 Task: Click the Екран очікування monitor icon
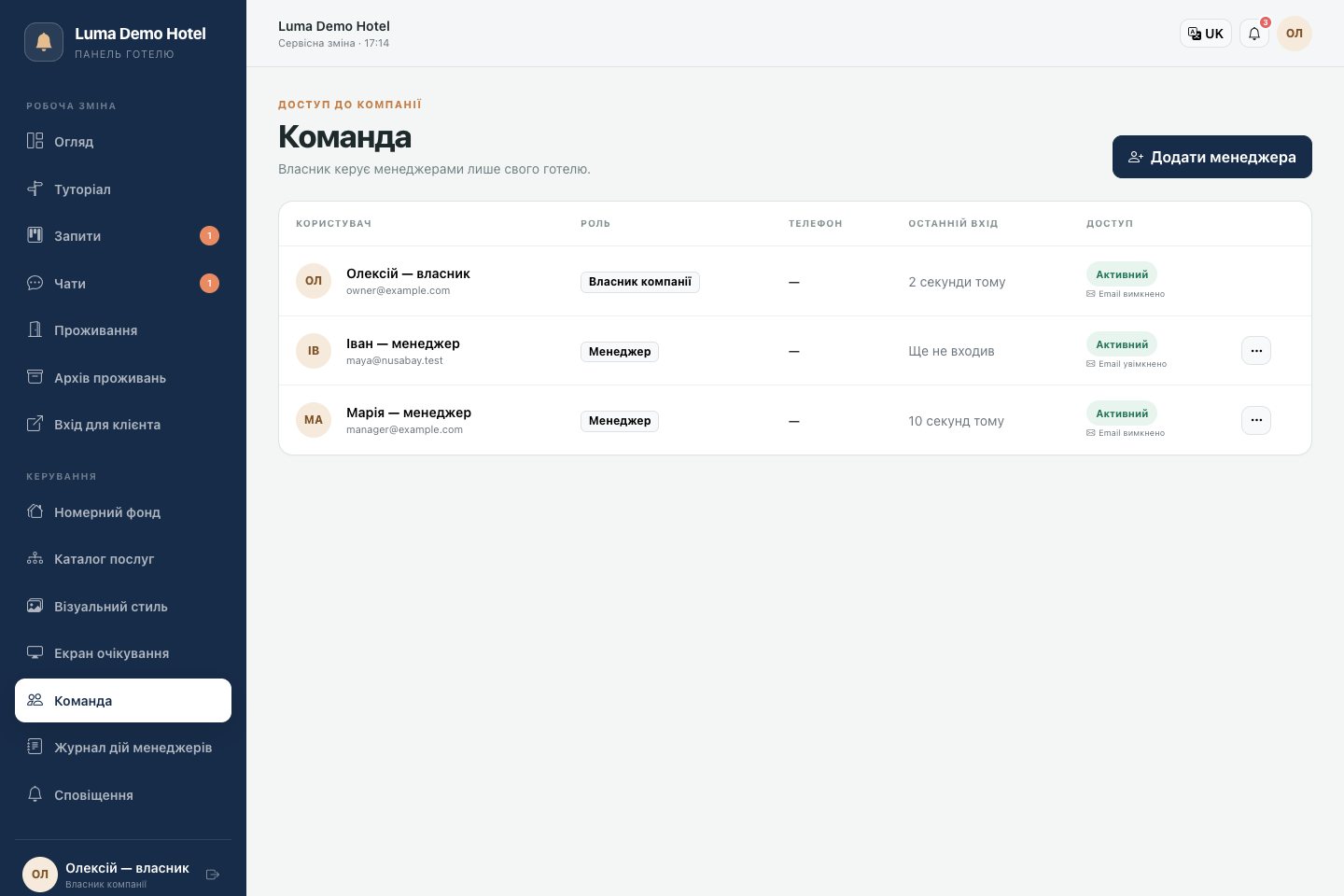point(35,652)
